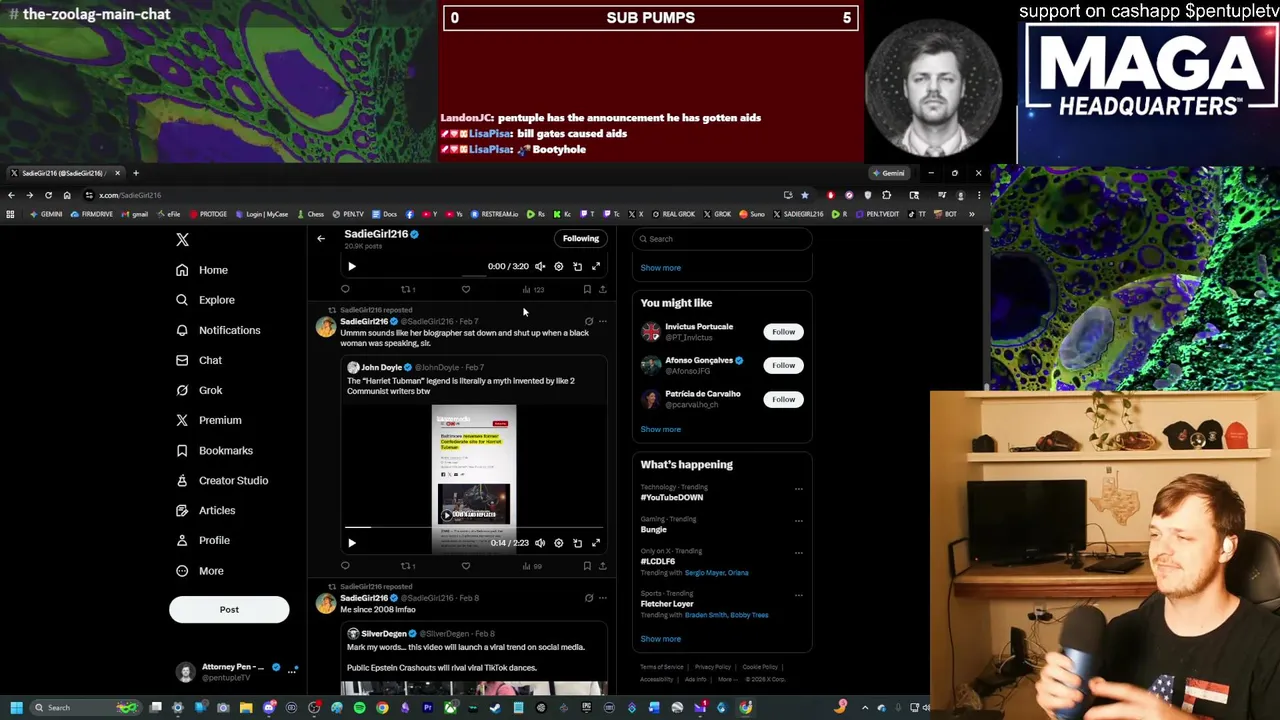Screen dimensions: 1280x720
Task: Toggle Following button for SadieGirl216
Action: tap(580, 238)
